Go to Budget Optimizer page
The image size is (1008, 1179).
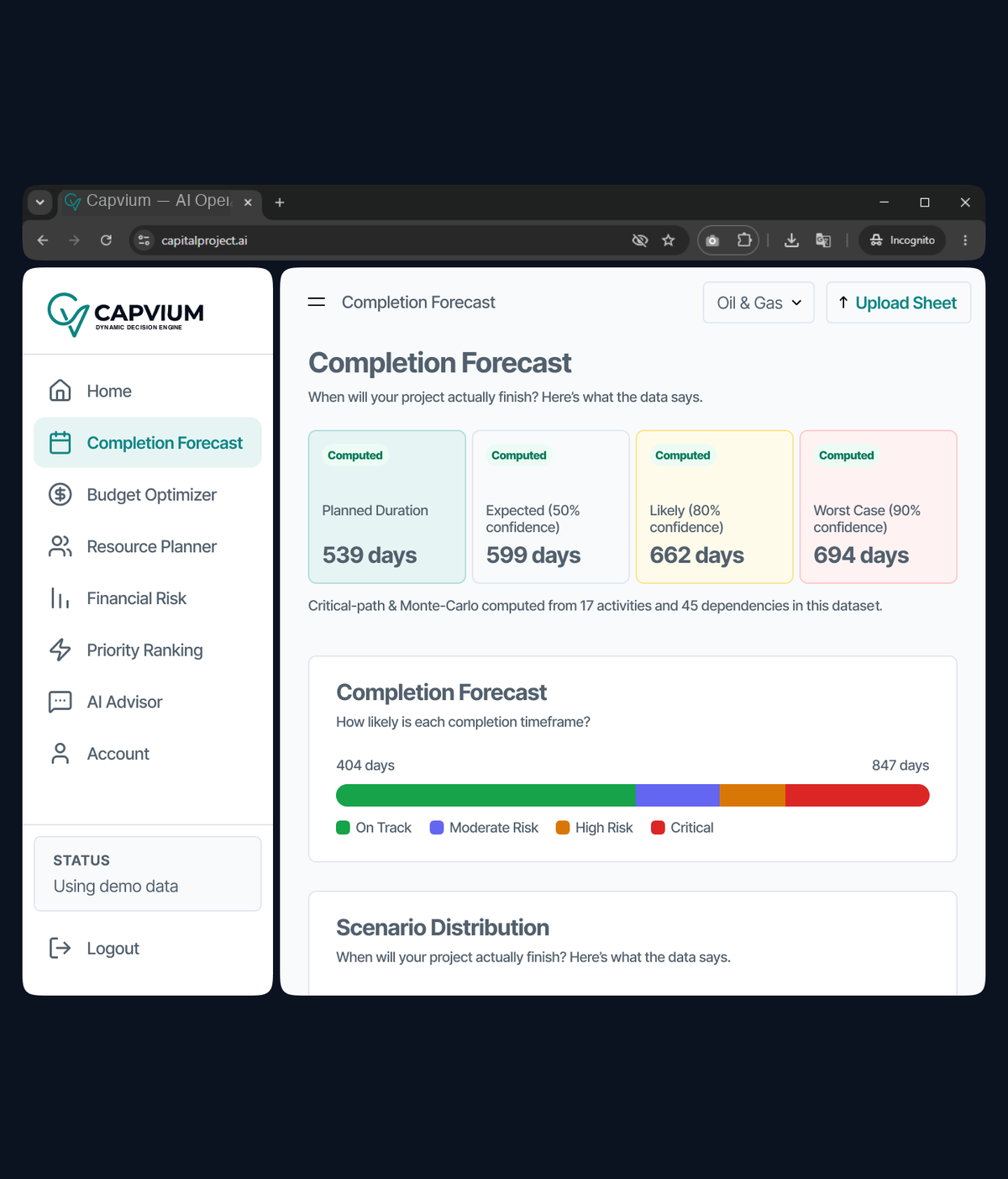(x=148, y=494)
